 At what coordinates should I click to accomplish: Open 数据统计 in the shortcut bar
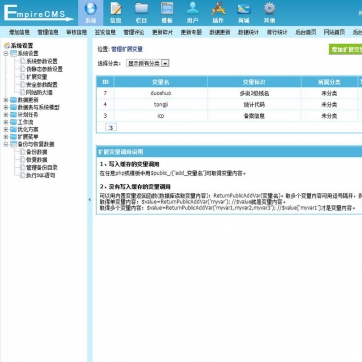[x=248, y=32]
